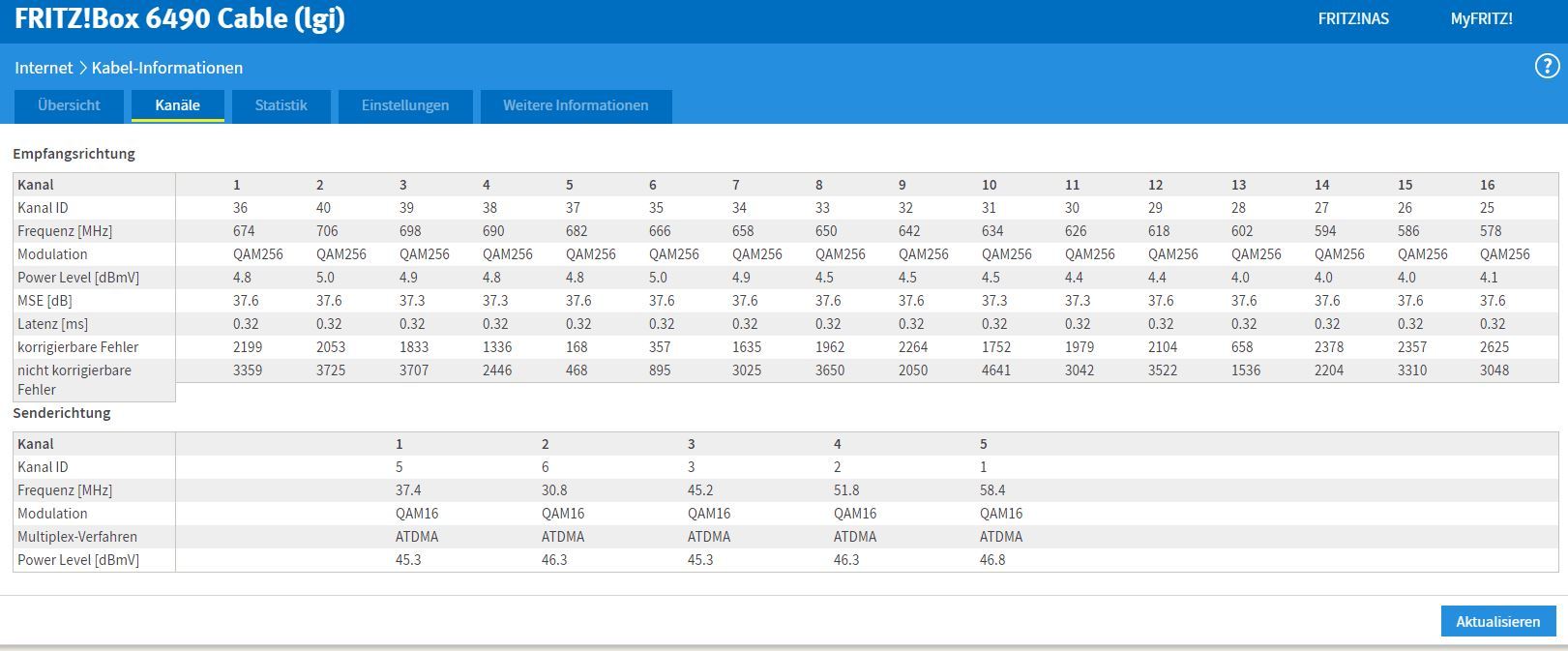Open the Weitere Informationen tab
The width and height of the screenshot is (1568, 651).
pyautogui.click(x=576, y=105)
